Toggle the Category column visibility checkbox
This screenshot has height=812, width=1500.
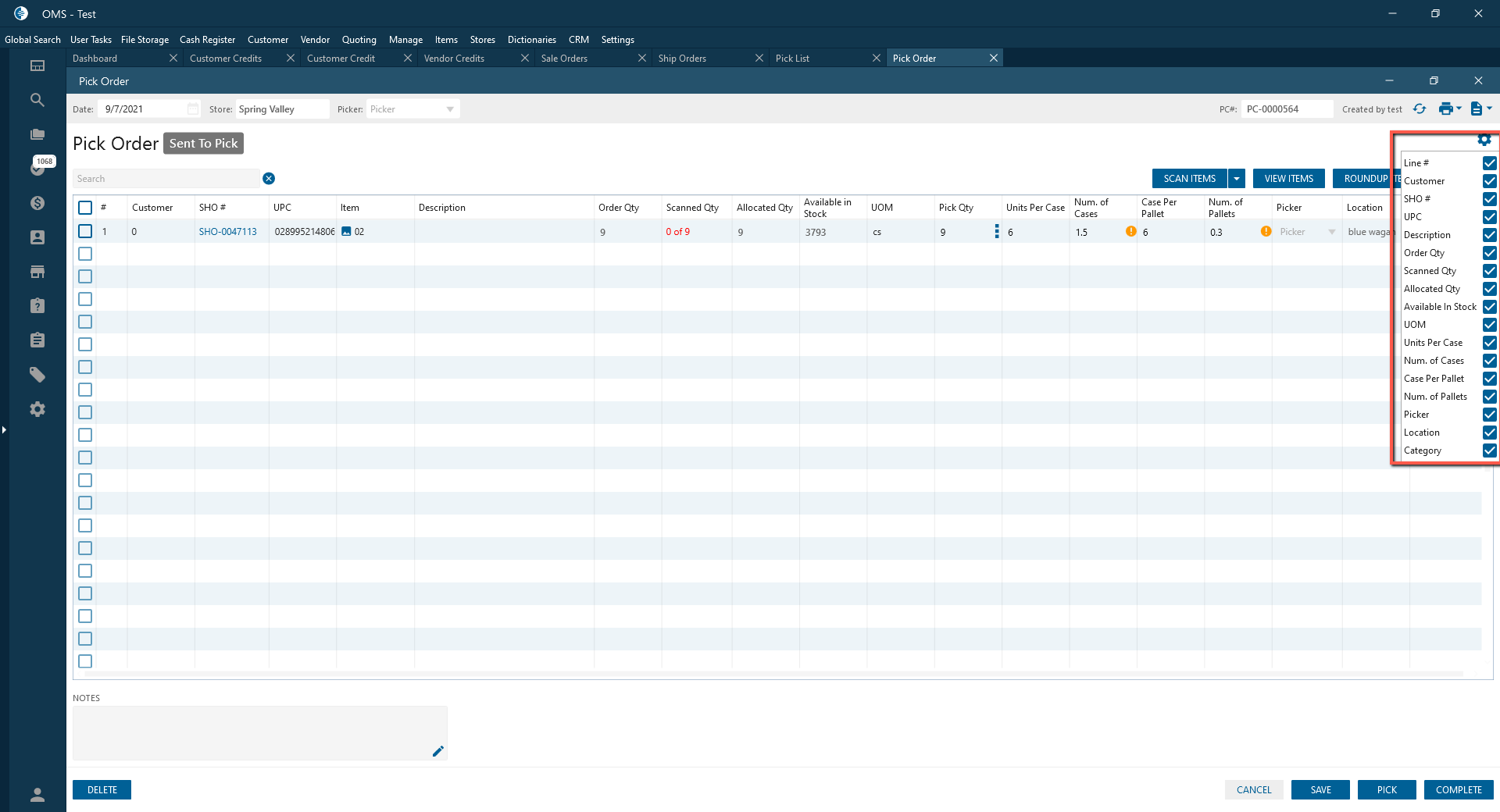pyautogui.click(x=1489, y=451)
